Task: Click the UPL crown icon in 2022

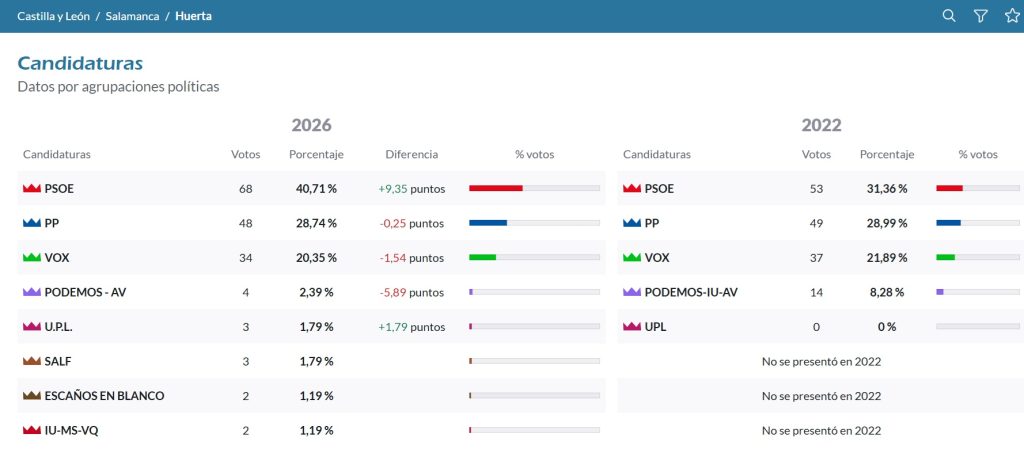Action: 632,327
